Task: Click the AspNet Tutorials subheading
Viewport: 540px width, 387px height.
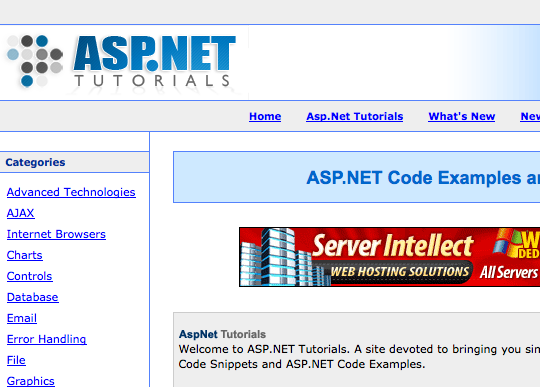Action: pos(222,334)
